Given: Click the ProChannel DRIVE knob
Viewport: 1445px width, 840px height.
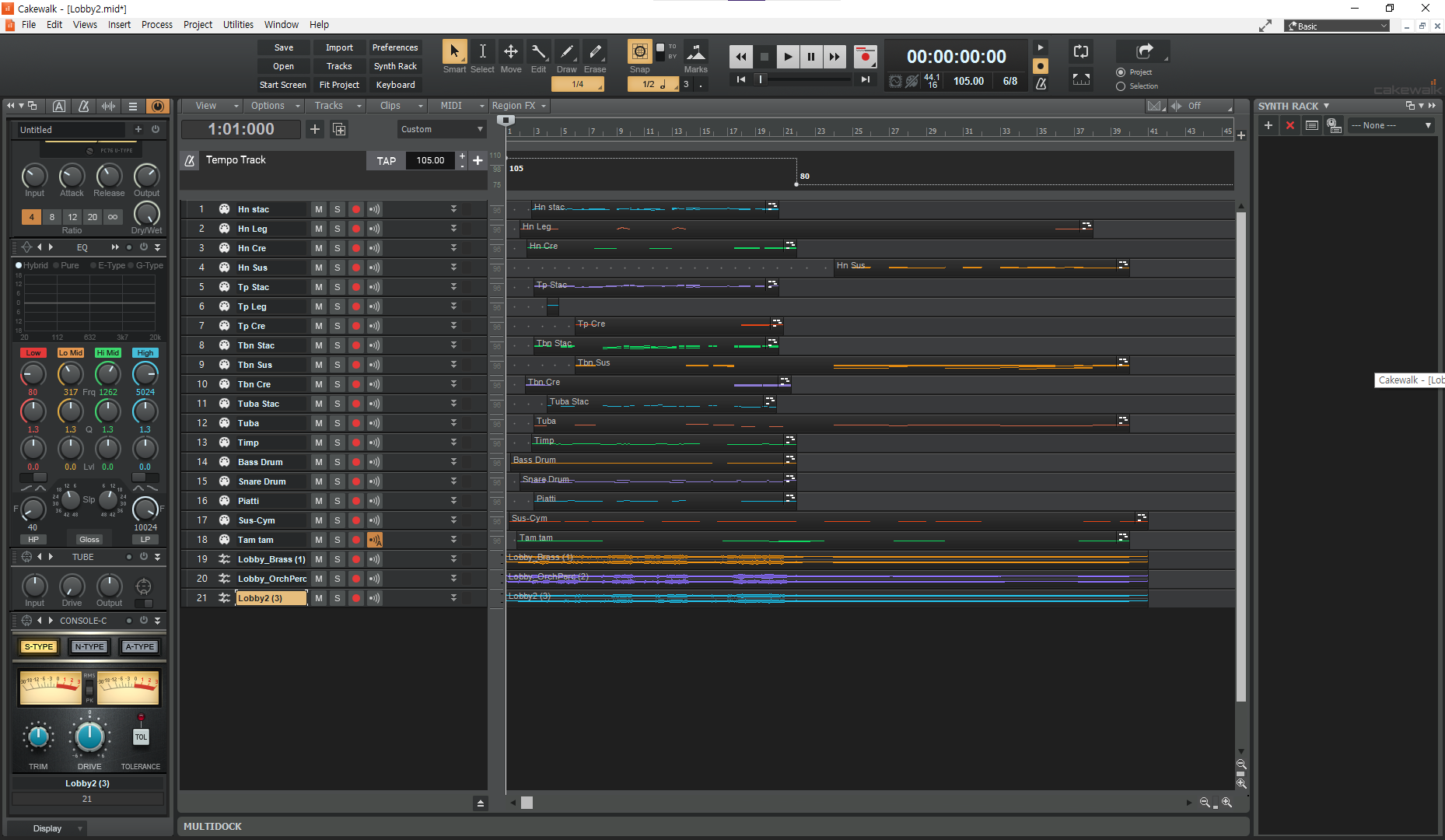Looking at the screenshot, I should pyautogui.click(x=89, y=736).
